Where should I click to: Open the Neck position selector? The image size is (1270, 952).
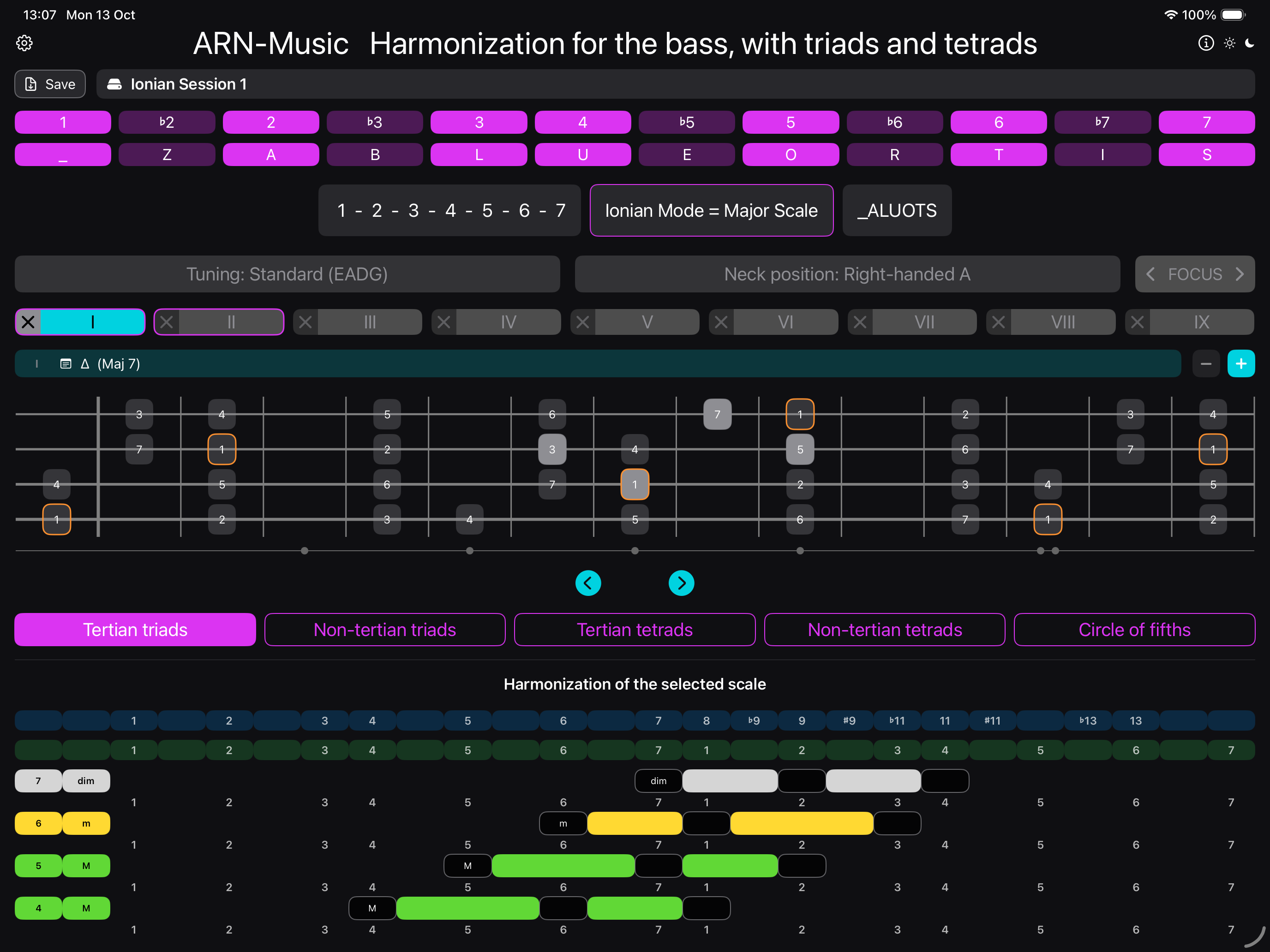(847, 274)
